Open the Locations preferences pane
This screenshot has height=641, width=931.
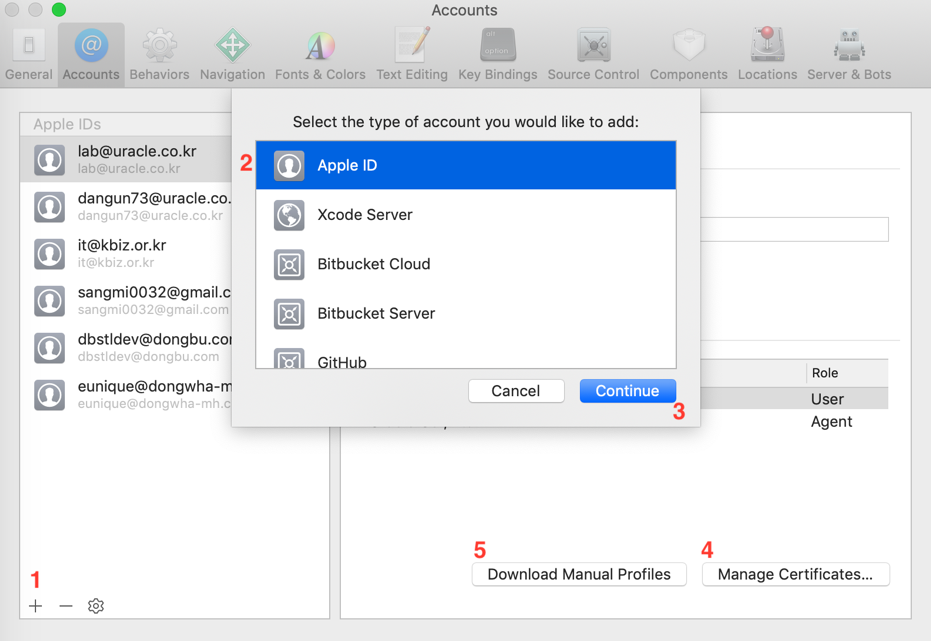(x=767, y=54)
